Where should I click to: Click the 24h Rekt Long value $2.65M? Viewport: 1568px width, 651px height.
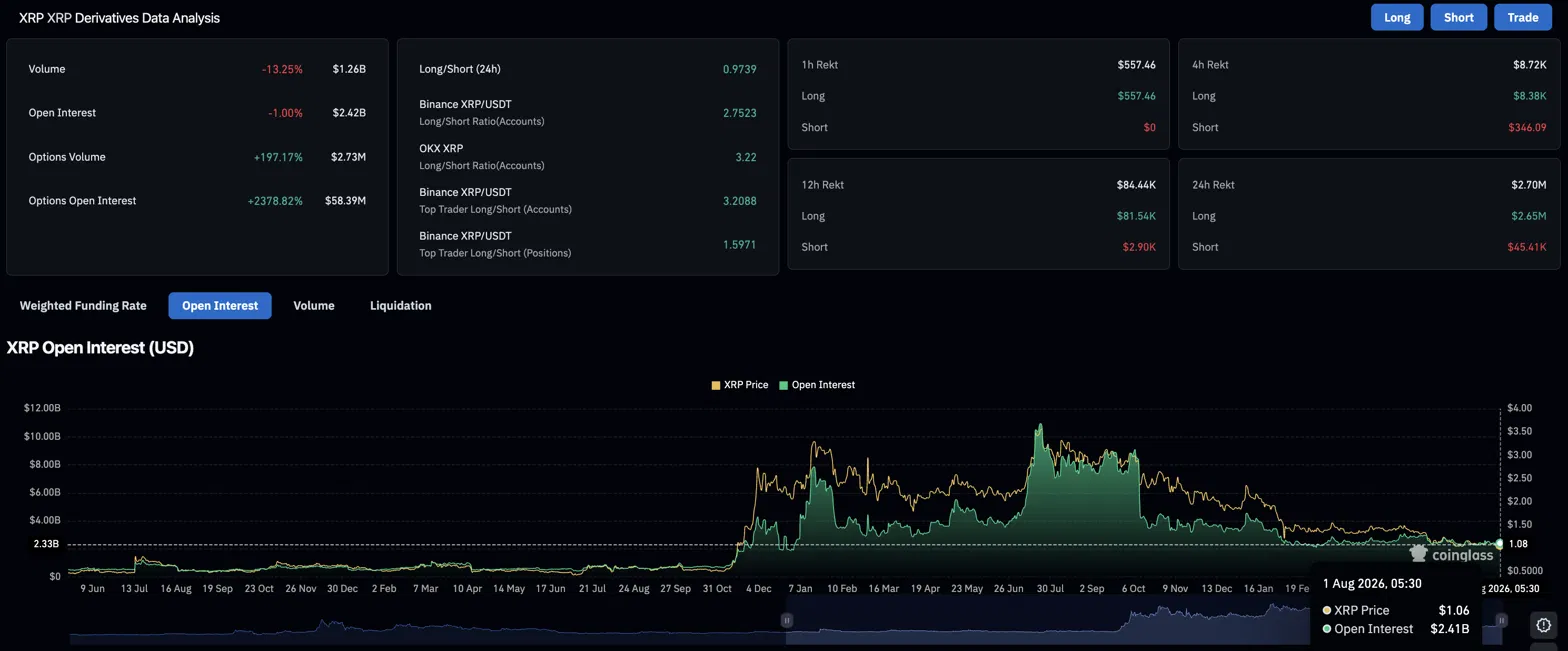click(1529, 216)
